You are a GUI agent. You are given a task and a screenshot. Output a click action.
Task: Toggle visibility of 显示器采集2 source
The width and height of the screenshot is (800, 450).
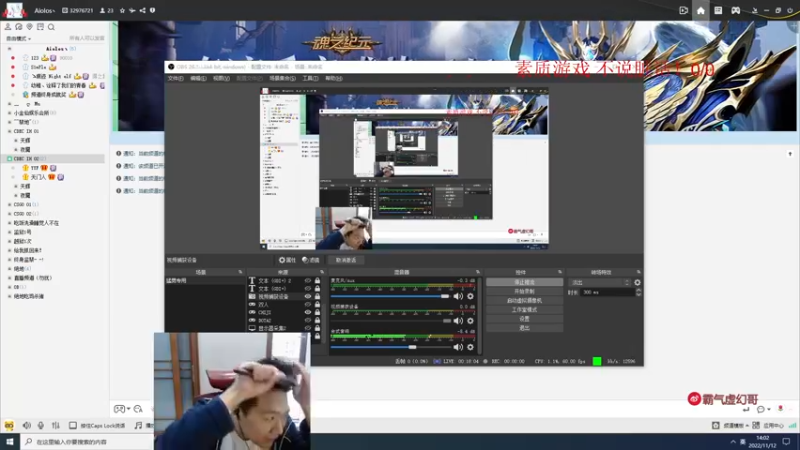307,328
